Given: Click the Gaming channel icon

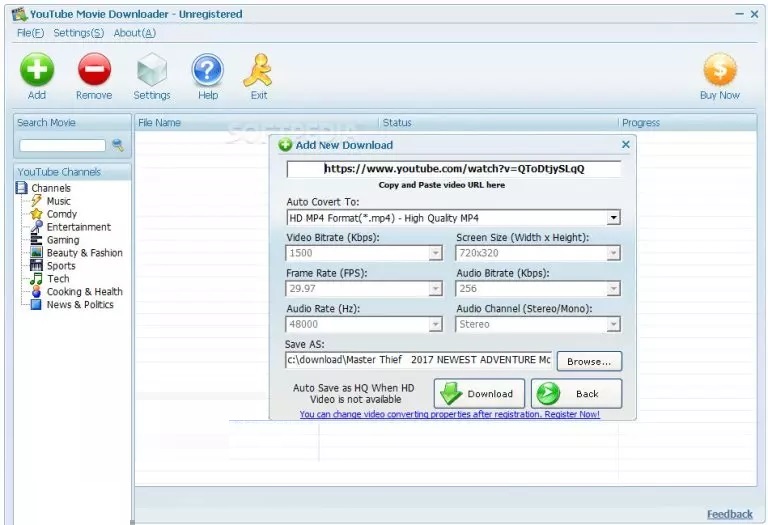Looking at the screenshot, I should coord(36,239).
